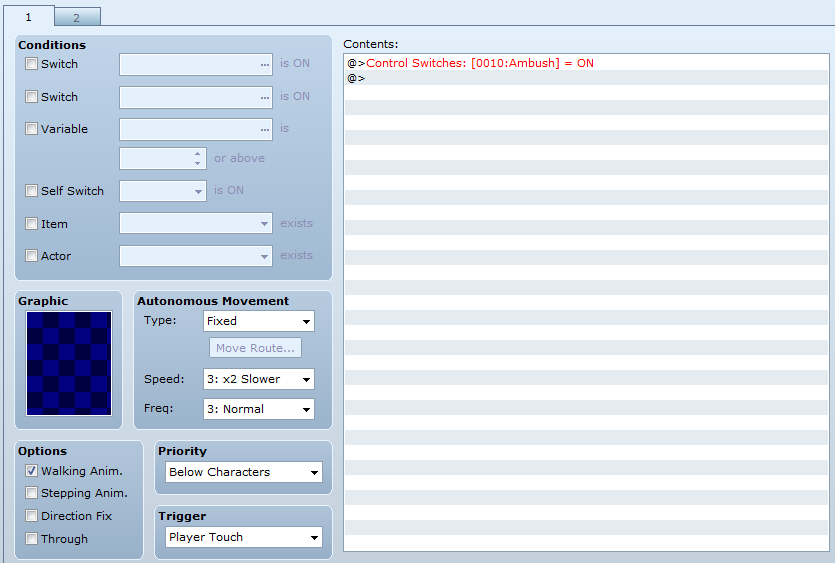Screen dimensions: 835x563
Task: Turn on the Direction Fix option
Action: tap(32, 516)
